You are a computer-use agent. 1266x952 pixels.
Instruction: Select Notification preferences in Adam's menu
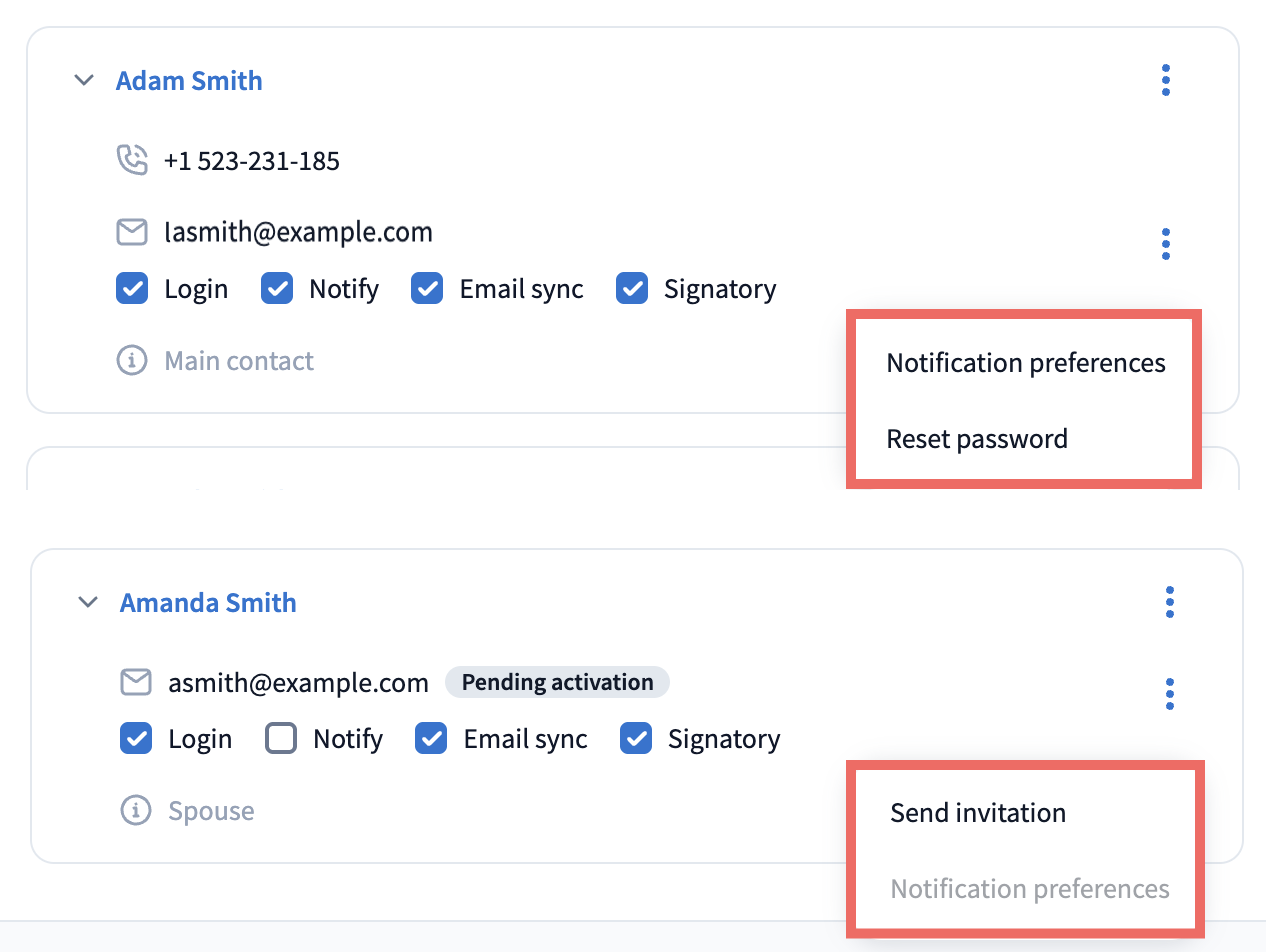point(1025,362)
